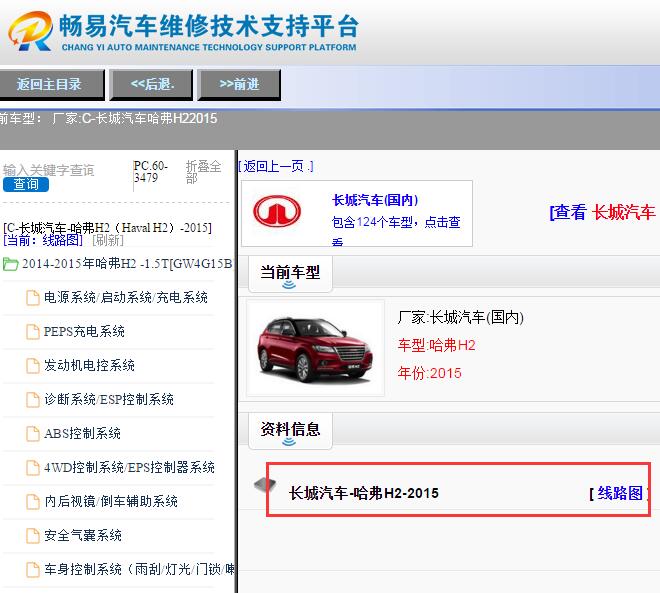The image size is (660, 593).
Task: Click page icon beside 安全气囊系统
Action: click(x=33, y=536)
